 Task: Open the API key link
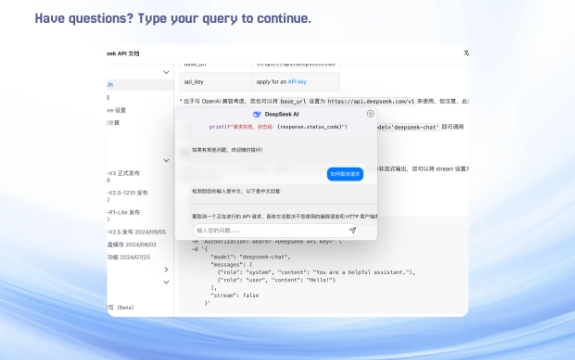(x=297, y=82)
